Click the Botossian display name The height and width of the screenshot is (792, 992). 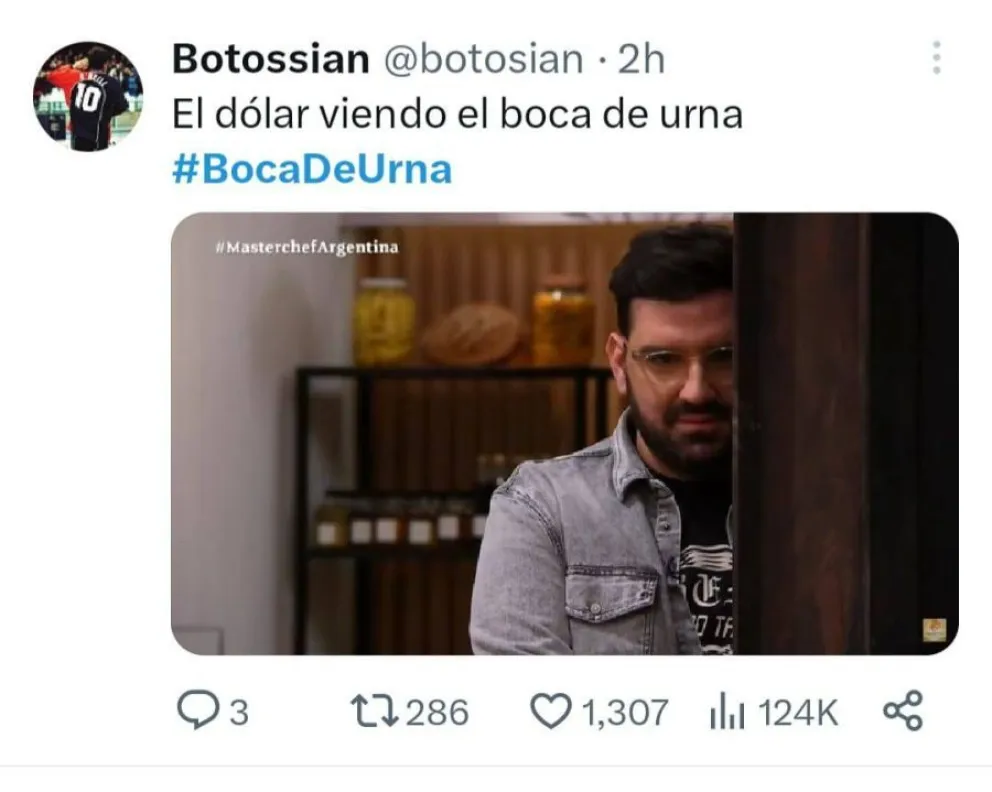271,59
